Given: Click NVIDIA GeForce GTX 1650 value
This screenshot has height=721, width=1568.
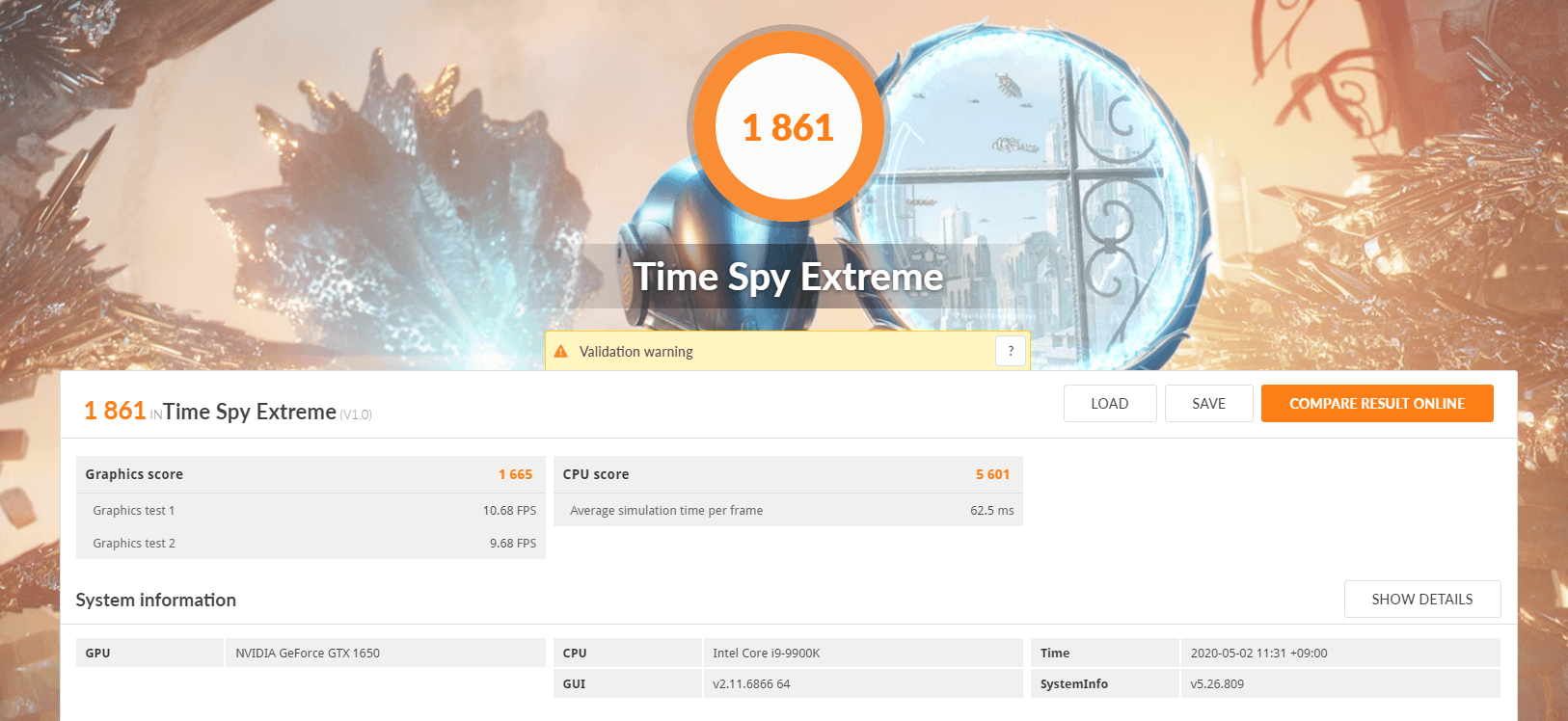Looking at the screenshot, I should click(308, 654).
